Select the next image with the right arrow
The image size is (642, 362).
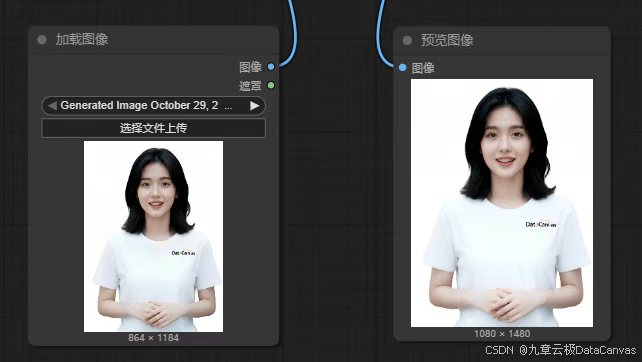coord(255,106)
